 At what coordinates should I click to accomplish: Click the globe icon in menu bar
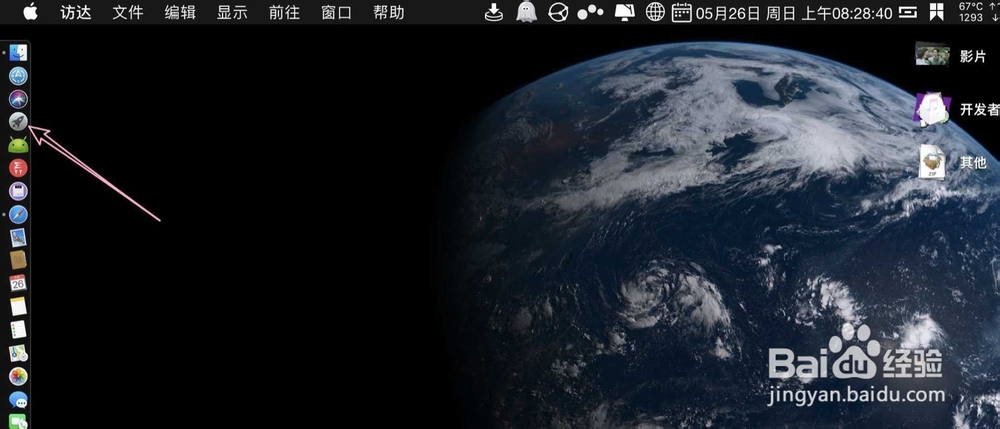[x=655, y=12]
